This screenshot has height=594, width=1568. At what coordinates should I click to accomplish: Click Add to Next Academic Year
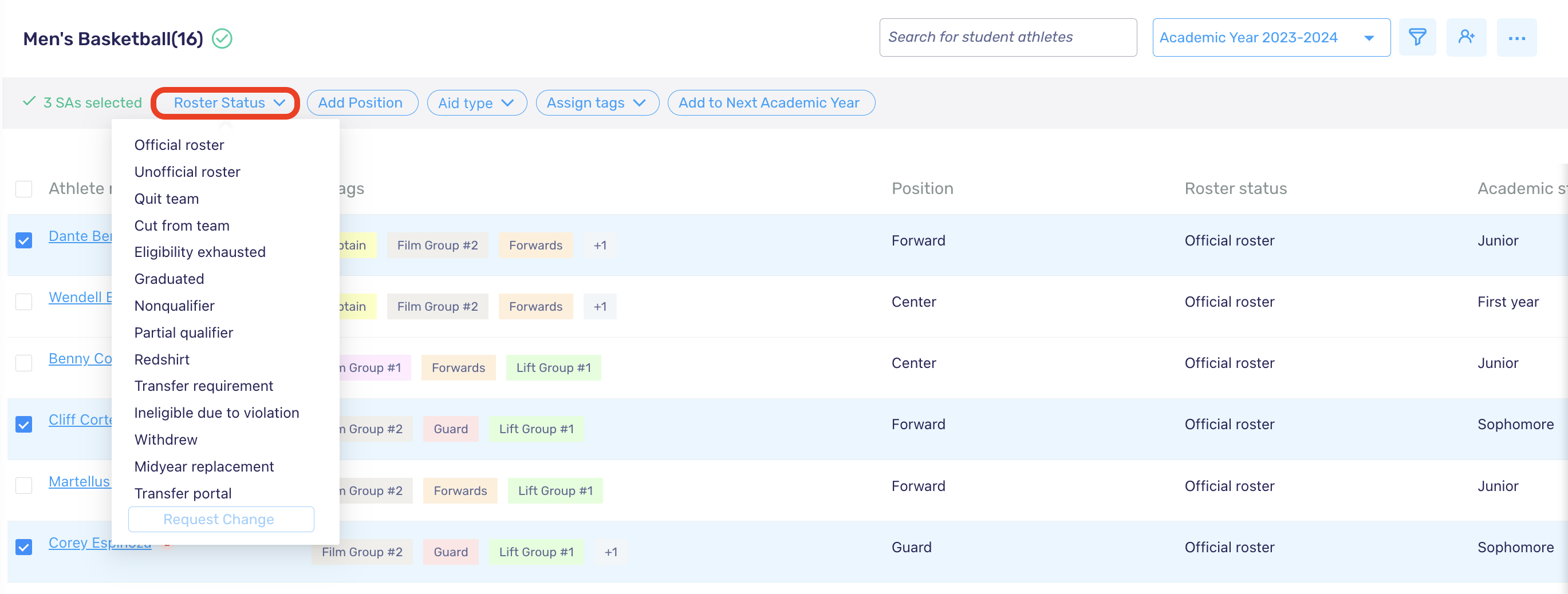(x=771, y=103)
